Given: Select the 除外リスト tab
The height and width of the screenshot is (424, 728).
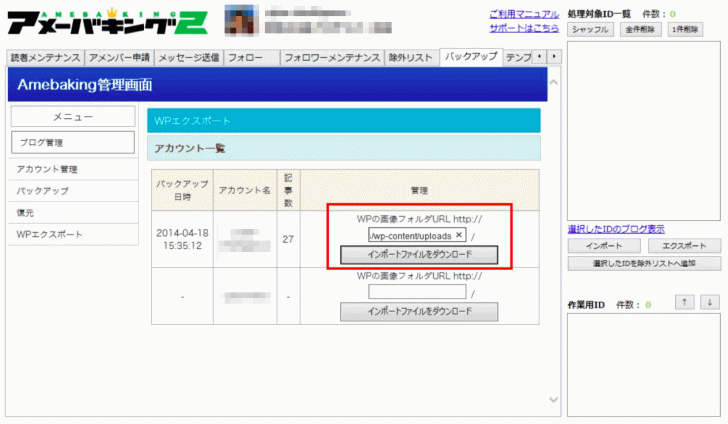Looking at the screenshot, I should click(410, 57).
